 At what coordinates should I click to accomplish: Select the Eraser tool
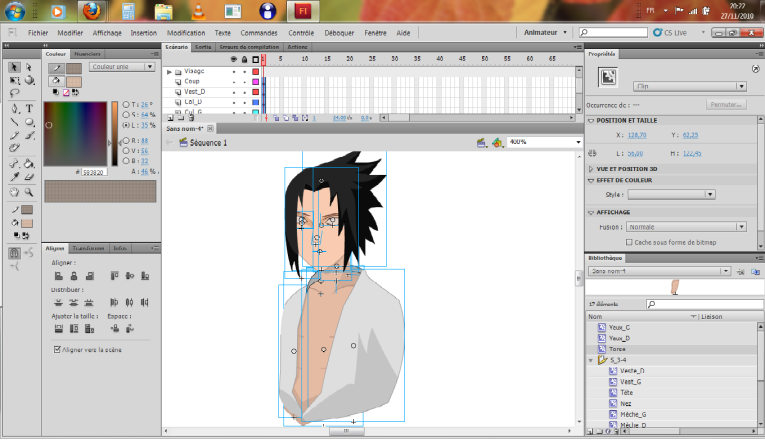(29, 177)
